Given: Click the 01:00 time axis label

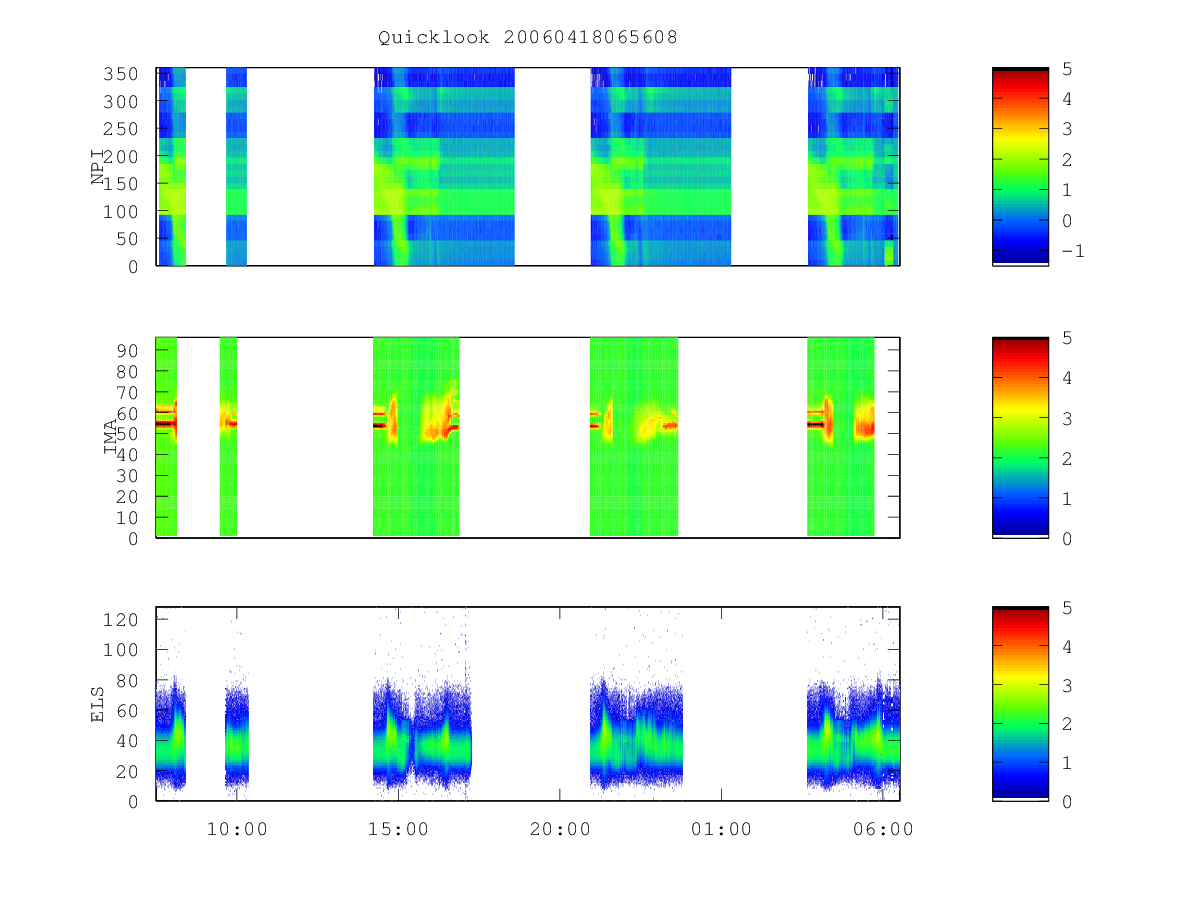Looking at the screenshot, I should tap(720, 829).
